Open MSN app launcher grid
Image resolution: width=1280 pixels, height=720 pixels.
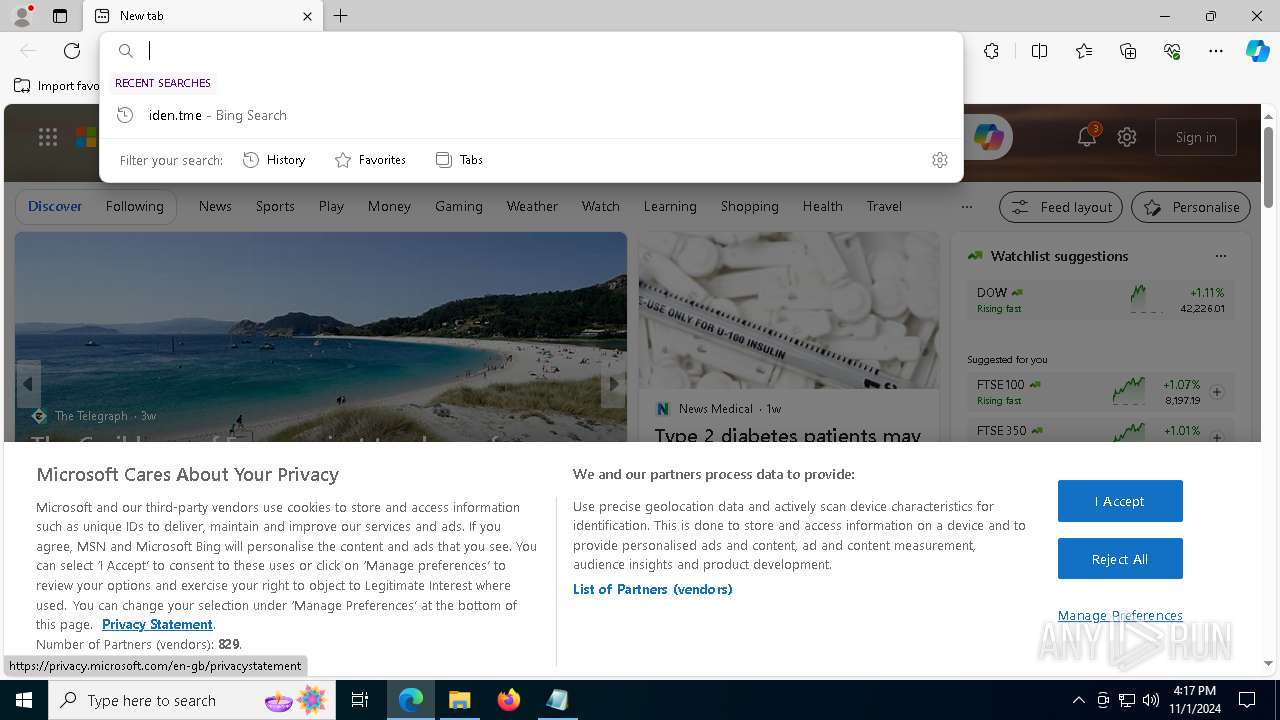tap(48, 137)
